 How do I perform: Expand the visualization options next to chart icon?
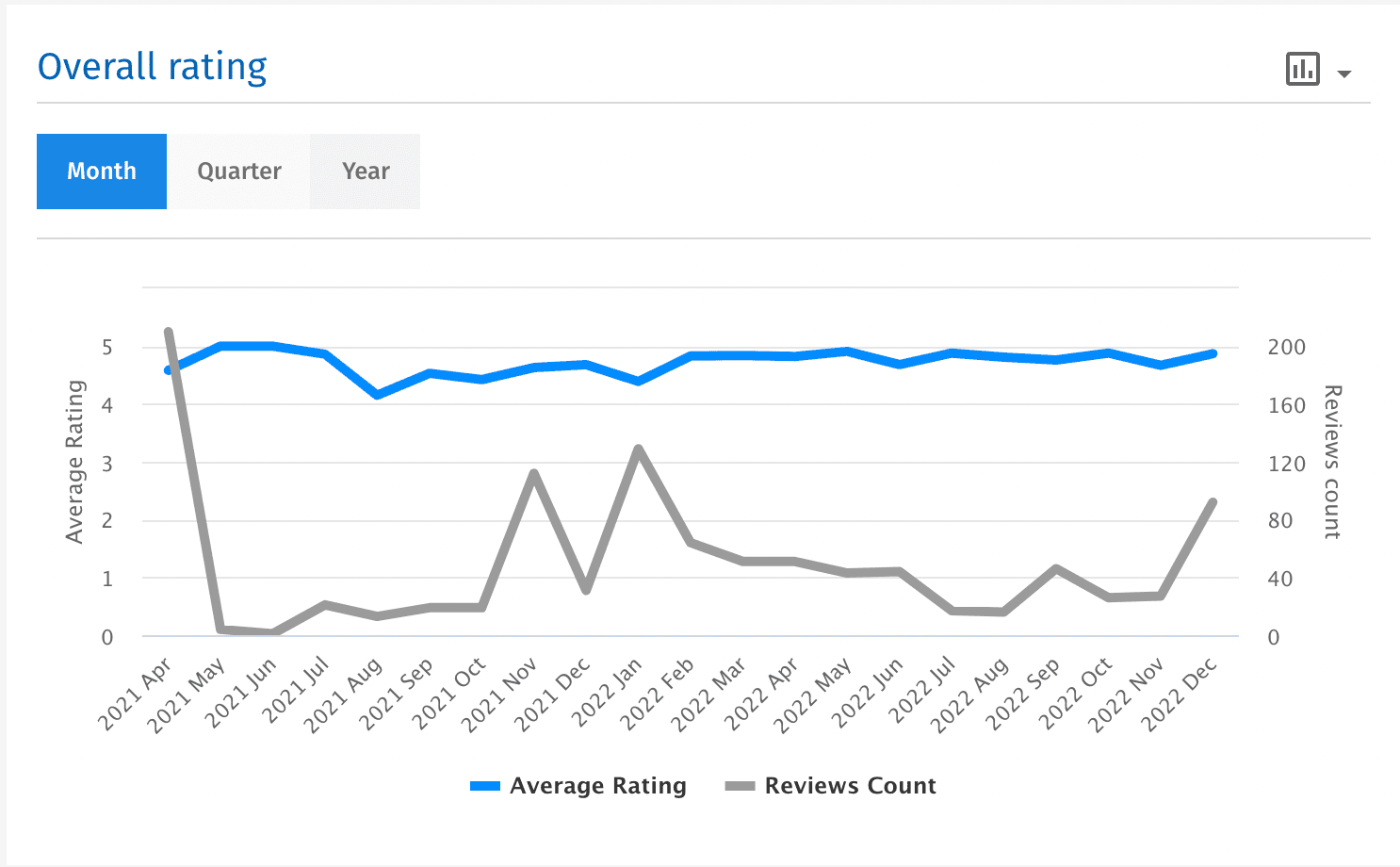[1345, 72]
